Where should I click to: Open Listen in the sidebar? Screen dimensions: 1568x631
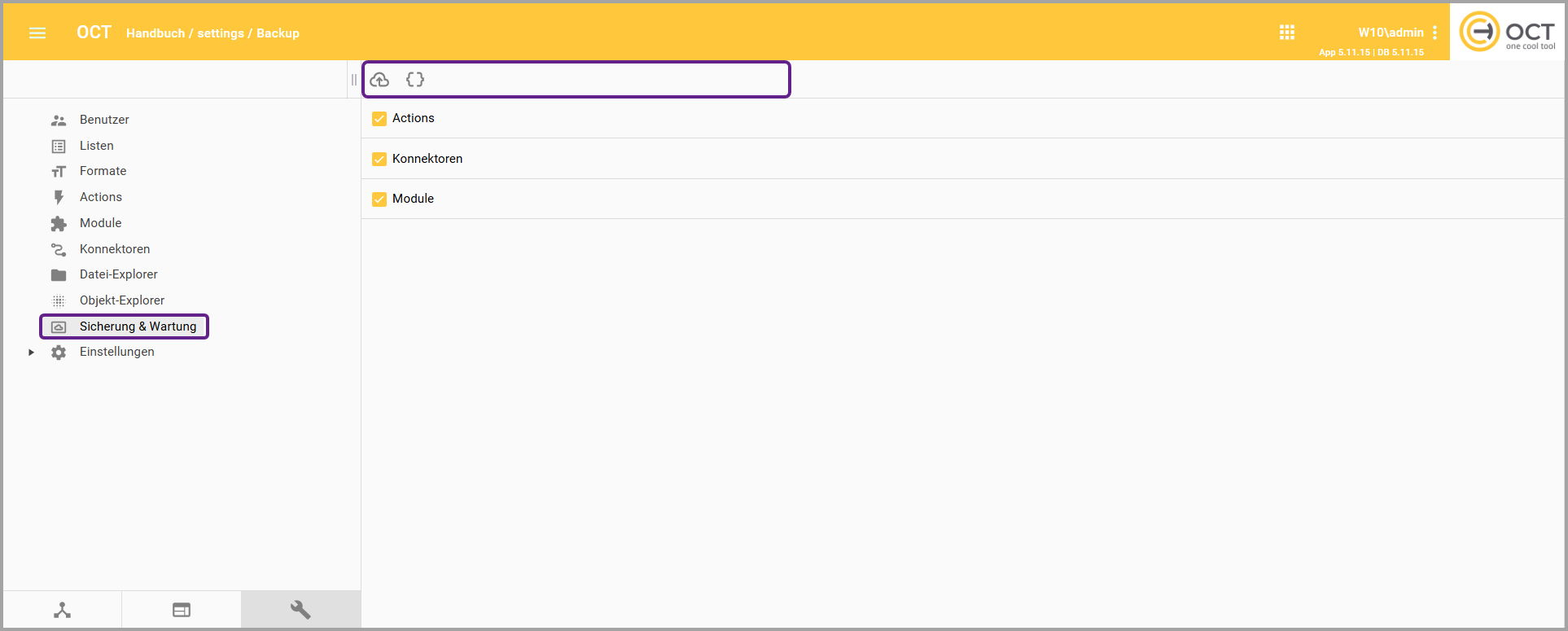point(96,146)
